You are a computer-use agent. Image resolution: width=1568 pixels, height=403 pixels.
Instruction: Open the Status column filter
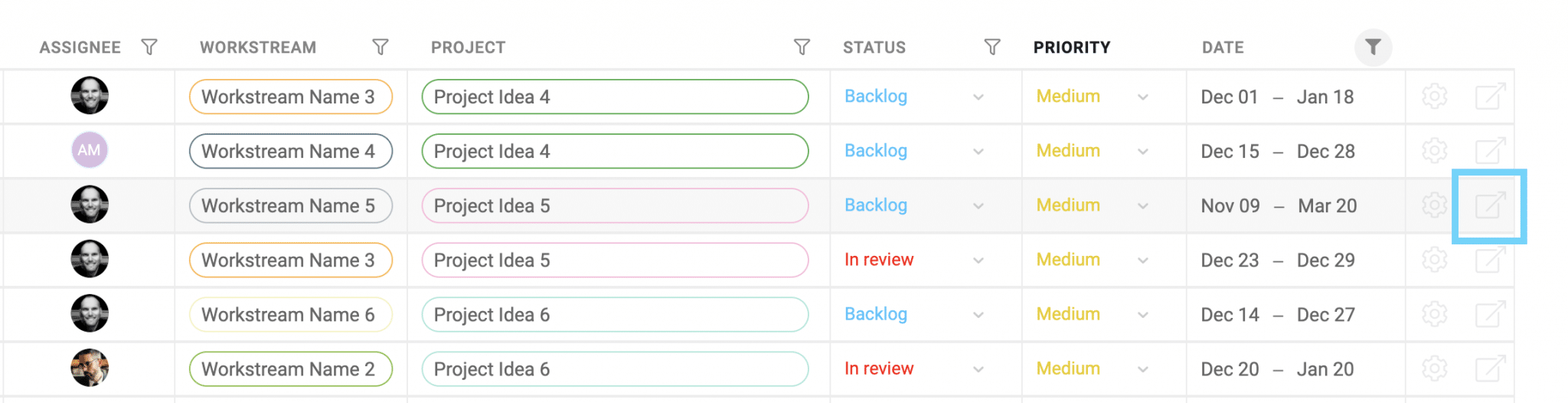[x=991, y=48]
